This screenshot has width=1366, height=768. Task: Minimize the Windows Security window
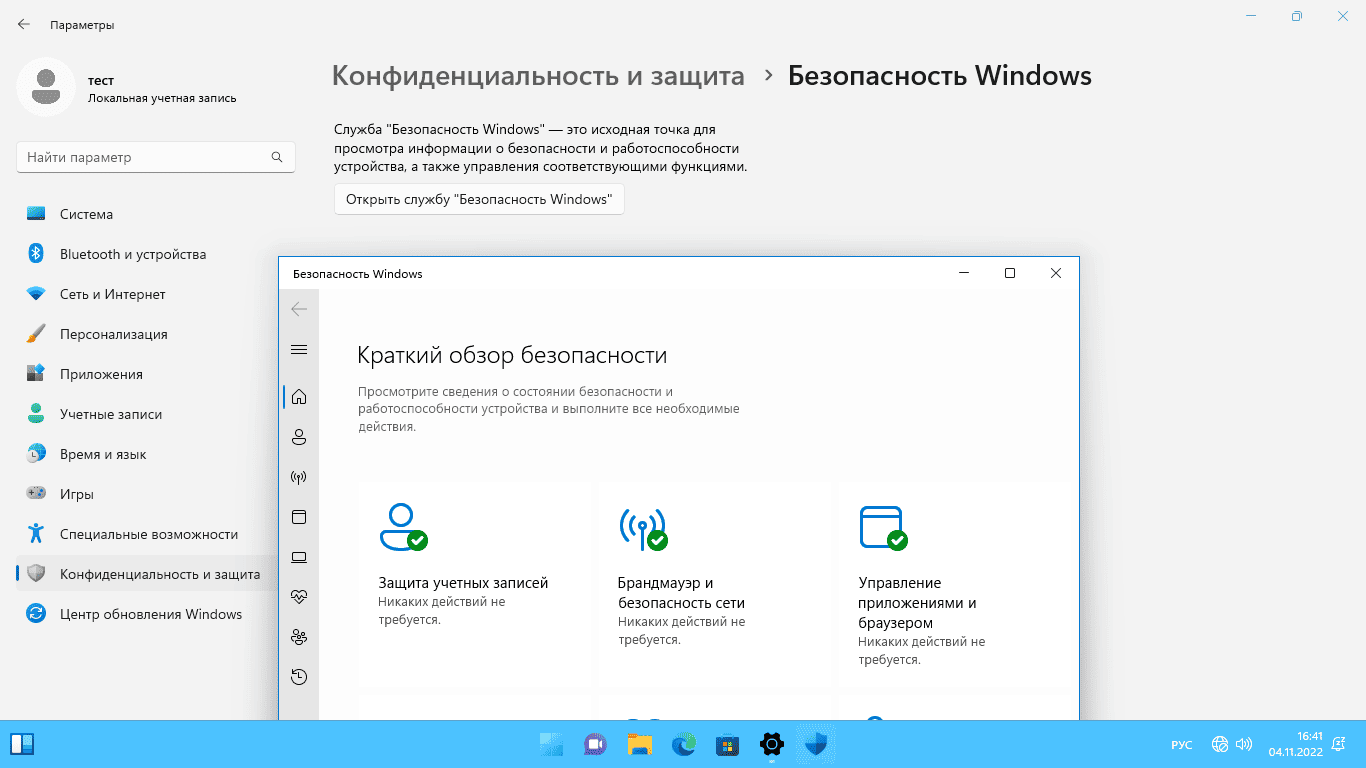pos(964,273)
